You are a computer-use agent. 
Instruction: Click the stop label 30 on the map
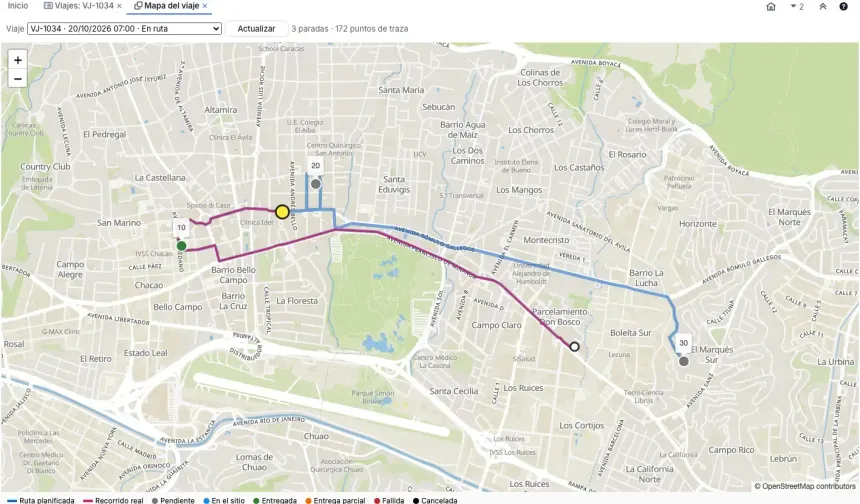683,343
